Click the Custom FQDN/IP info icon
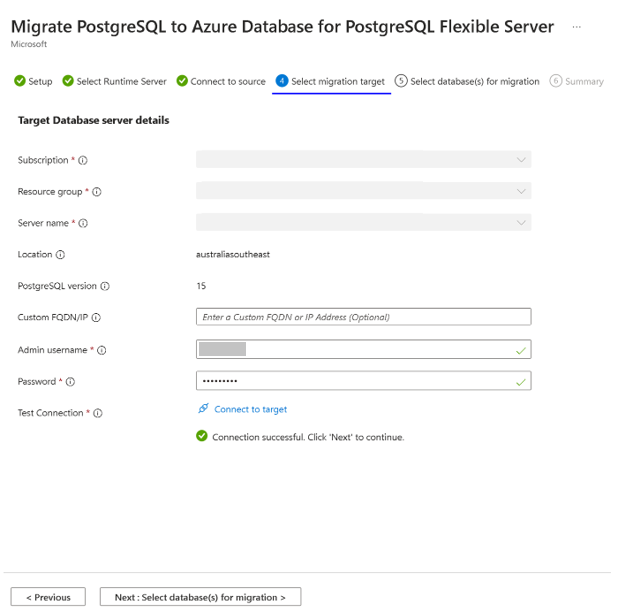Viewport: 633px width, 612px height. coord(96,318)
